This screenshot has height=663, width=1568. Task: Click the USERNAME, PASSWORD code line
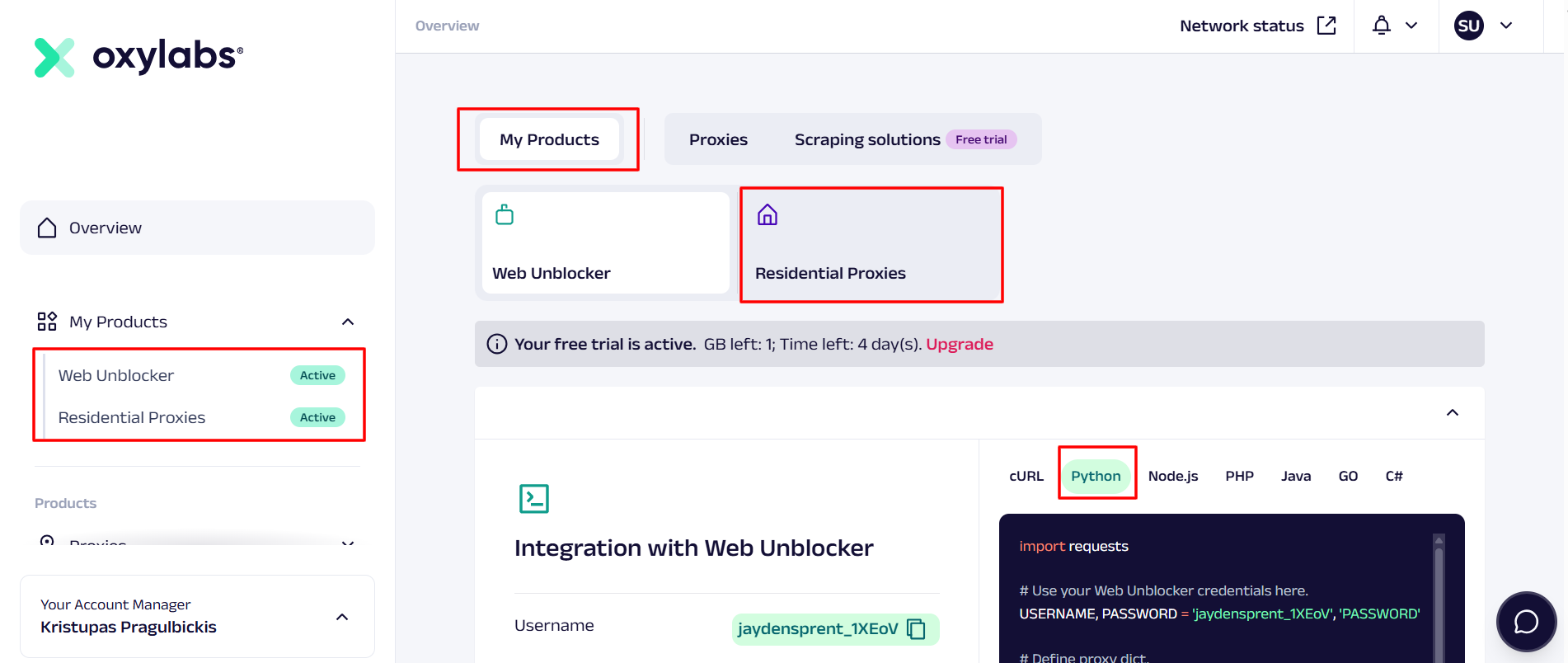[1219, 614]
